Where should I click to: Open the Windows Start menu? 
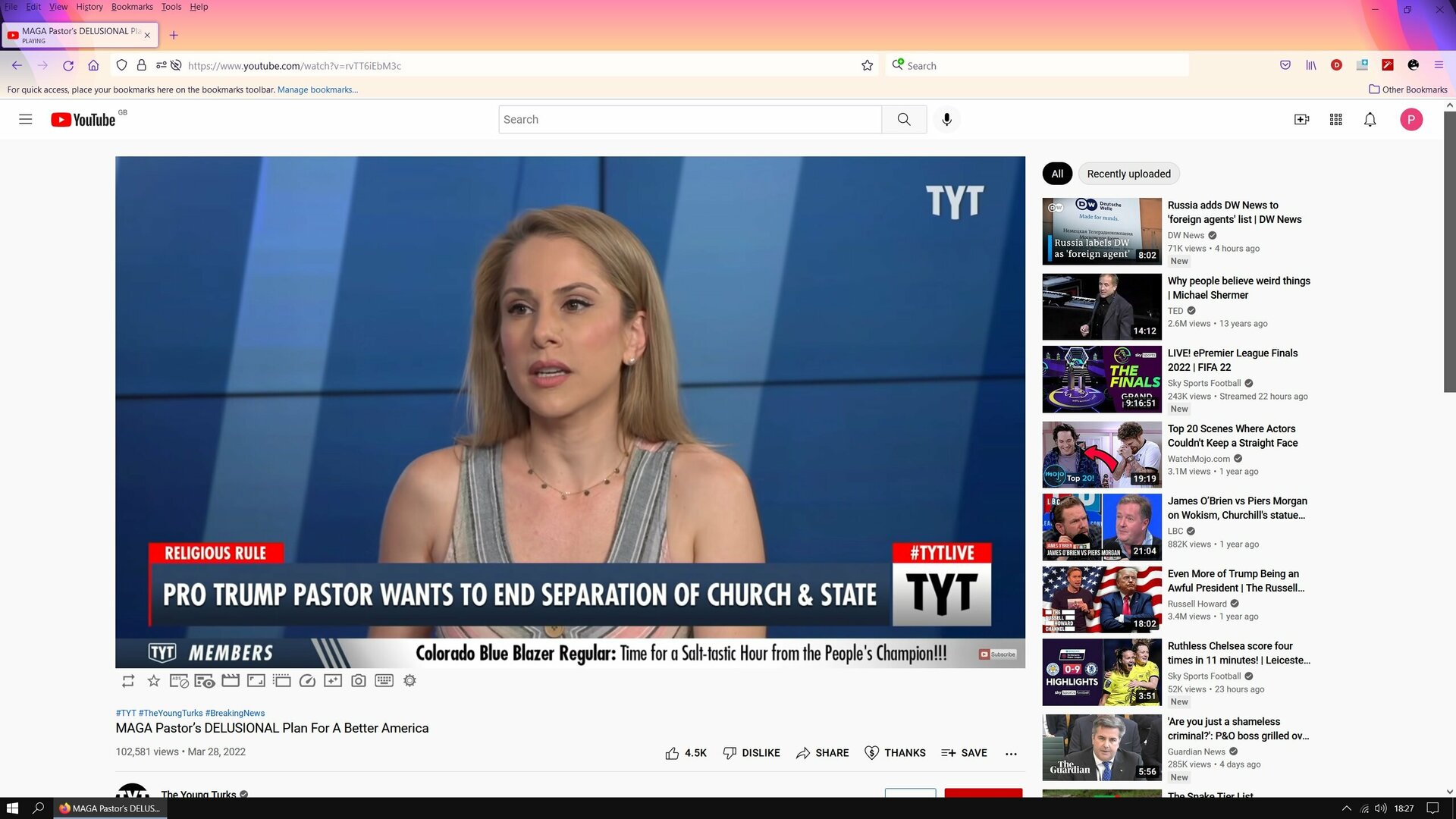pos(12,808)
